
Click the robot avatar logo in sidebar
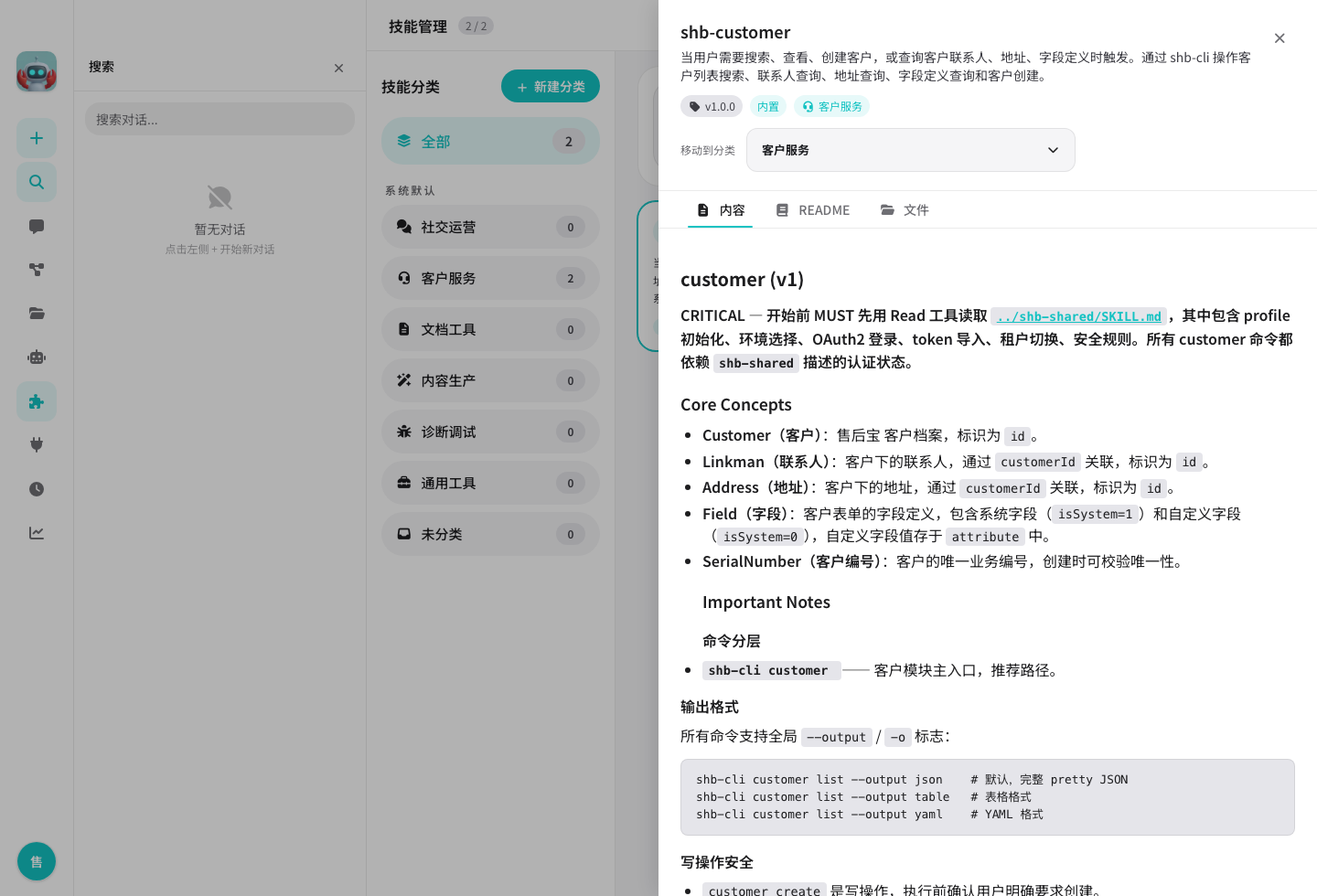[37, 71]
